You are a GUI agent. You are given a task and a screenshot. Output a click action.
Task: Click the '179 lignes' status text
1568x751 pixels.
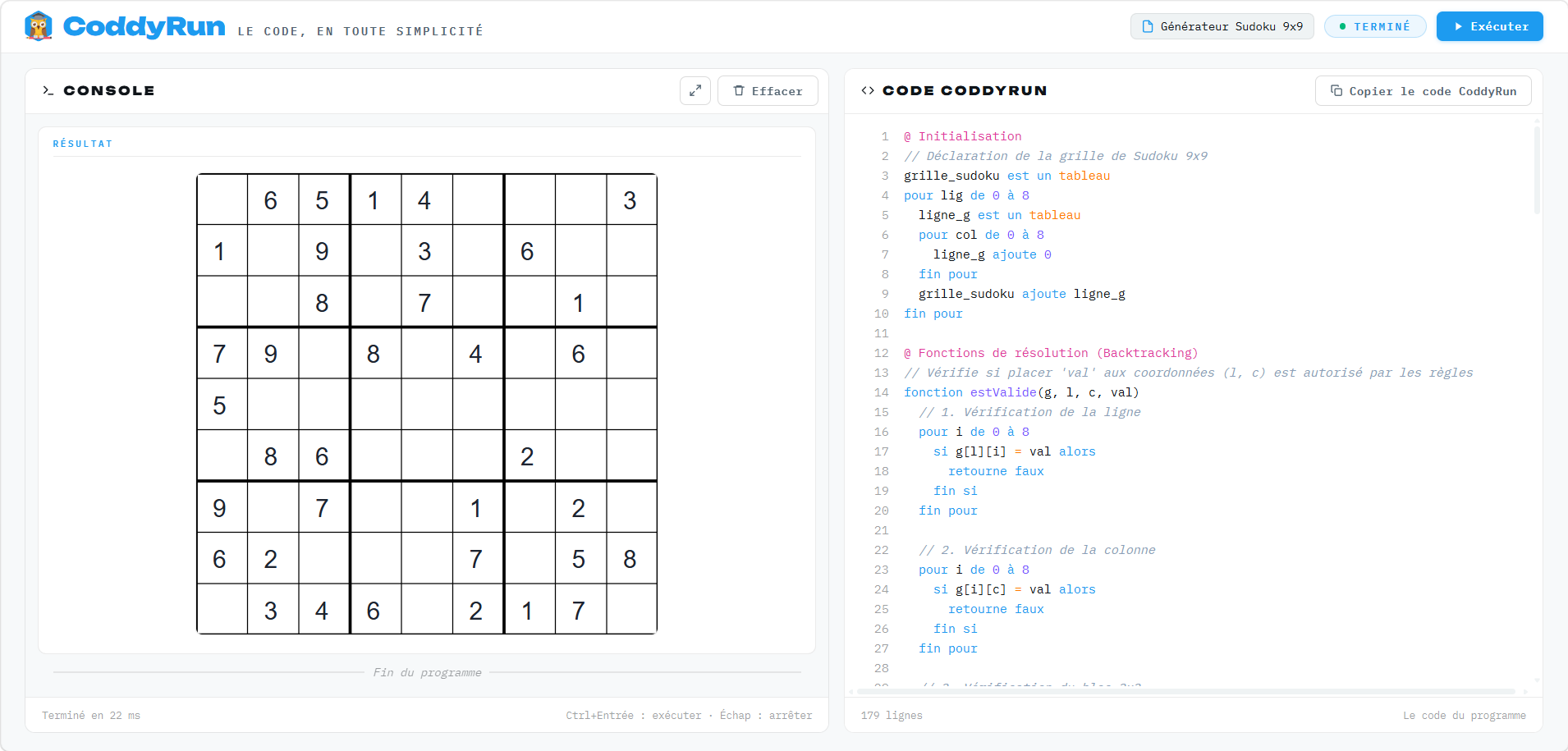pyautogui.click(x=892, y=716)
